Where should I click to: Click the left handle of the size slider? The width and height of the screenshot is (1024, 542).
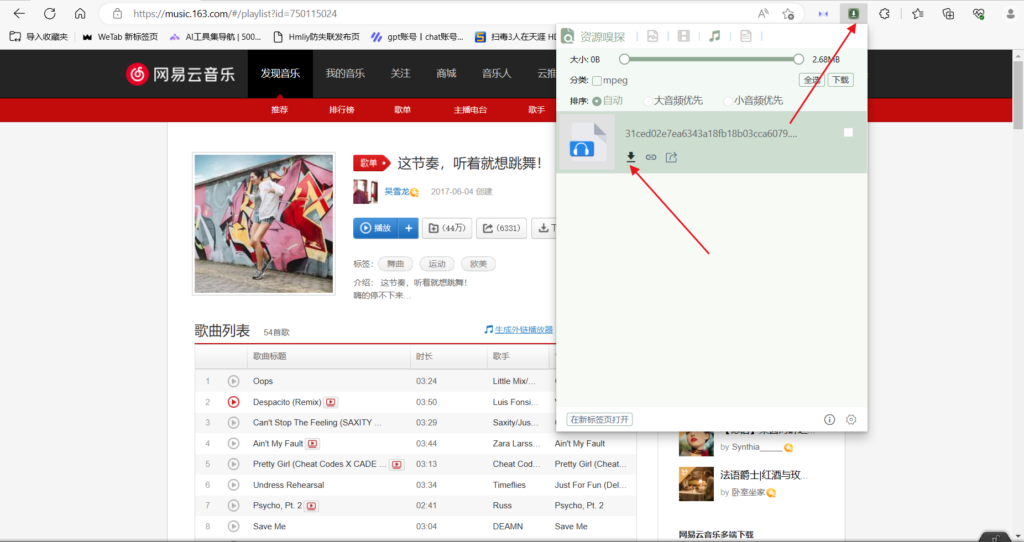pyautogui.click(x=624, y=59)
